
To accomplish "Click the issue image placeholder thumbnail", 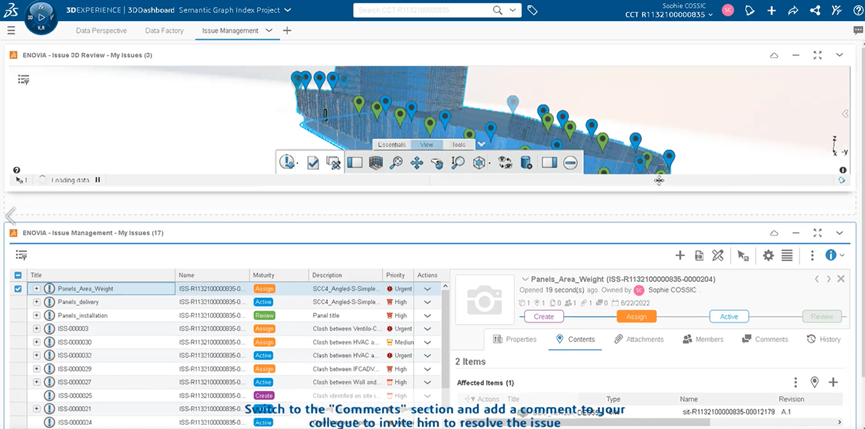I will coord(484,300).
